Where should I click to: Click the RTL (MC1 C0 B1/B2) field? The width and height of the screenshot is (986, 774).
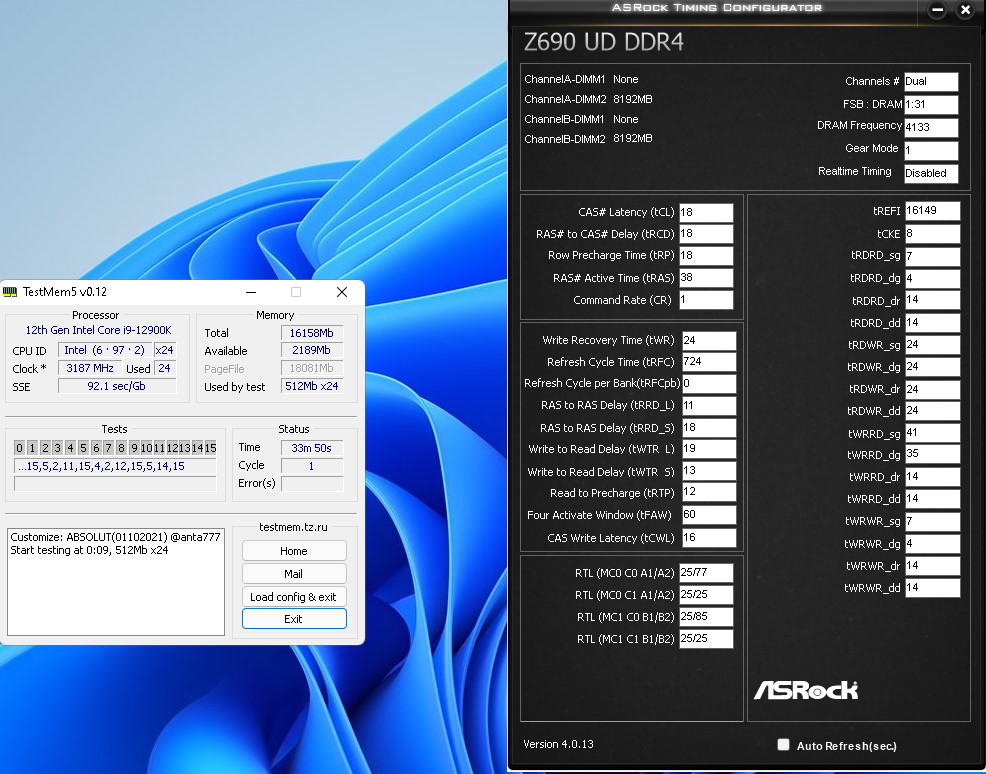pyautogui.click(x=706, y=617)
